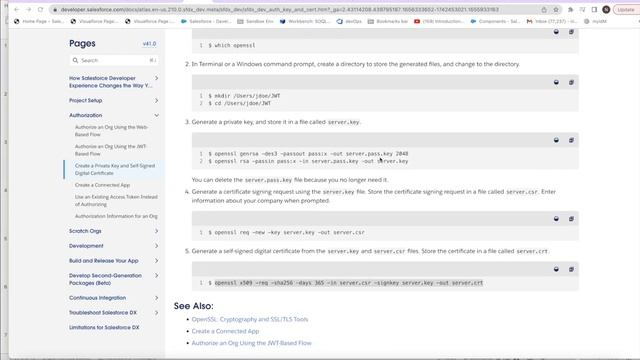Open 'Use an Existing Access Token' page
Screen dimensions: 640x360
[116, 200]
